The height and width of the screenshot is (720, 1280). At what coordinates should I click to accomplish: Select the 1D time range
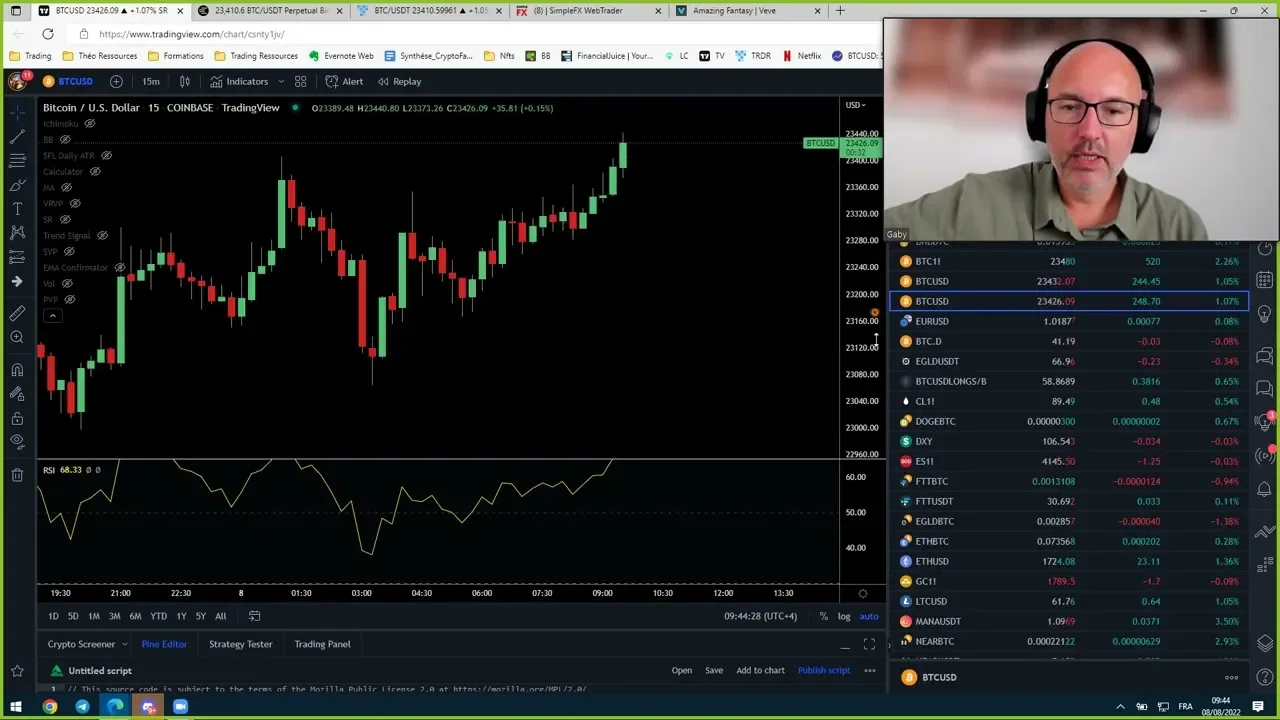click(x=53, y=616)
